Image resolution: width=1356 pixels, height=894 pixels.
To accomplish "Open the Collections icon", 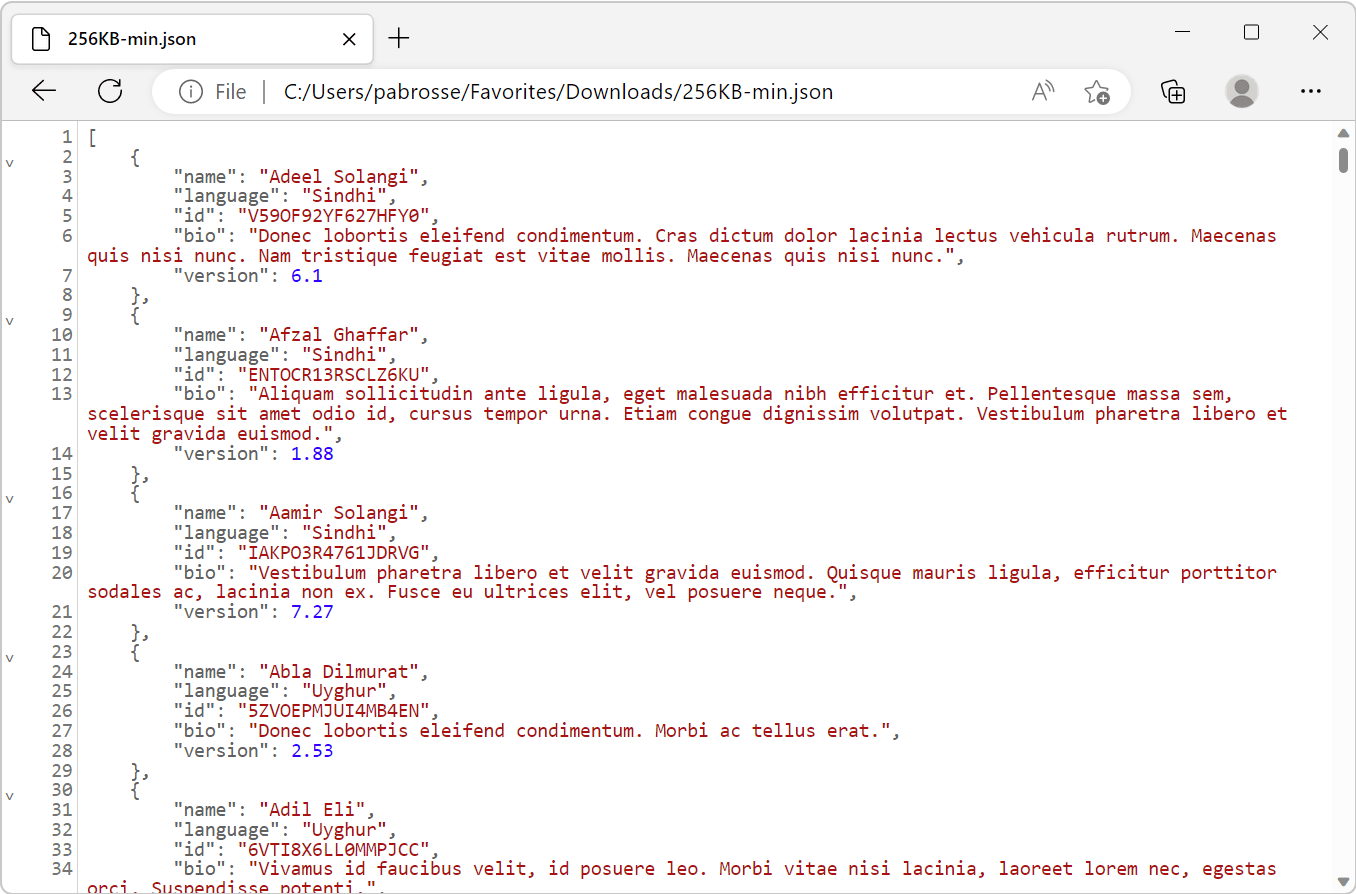I will point(1173,91).
